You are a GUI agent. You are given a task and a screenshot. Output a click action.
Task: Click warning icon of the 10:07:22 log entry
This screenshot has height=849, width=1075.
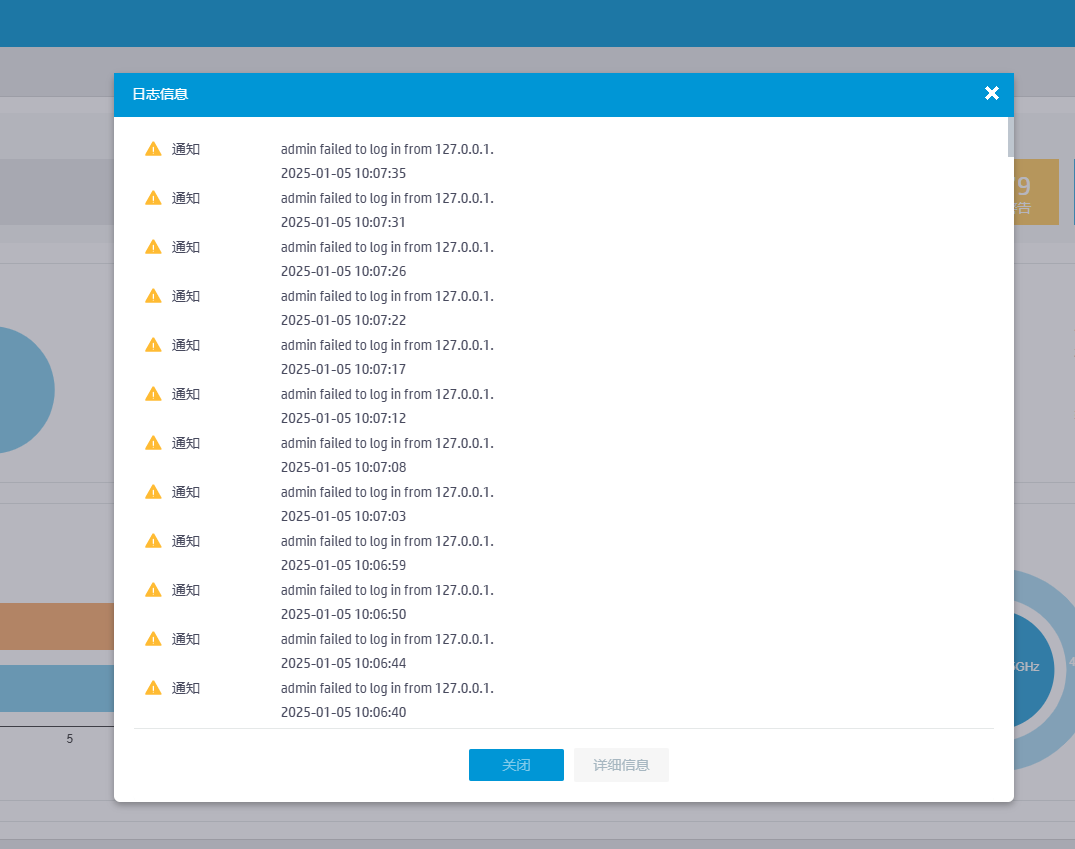154,296
